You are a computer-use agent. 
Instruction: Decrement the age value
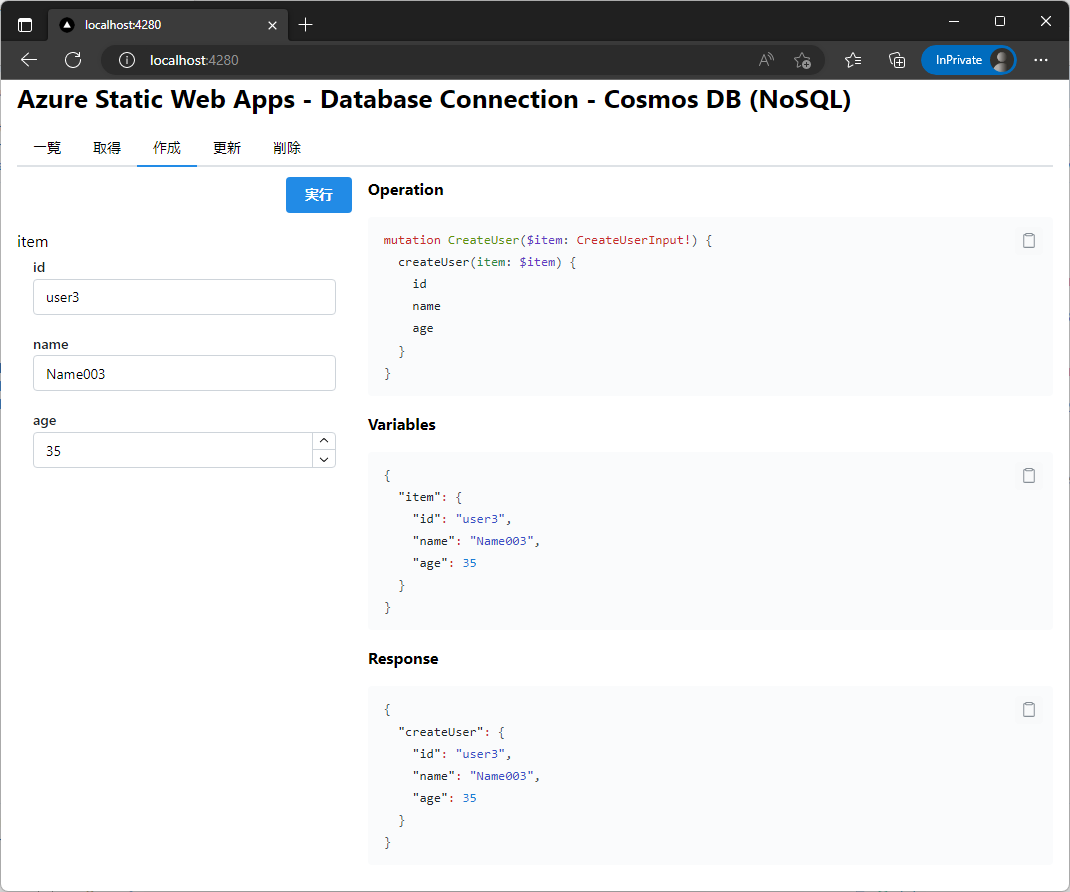coord(324,459)
